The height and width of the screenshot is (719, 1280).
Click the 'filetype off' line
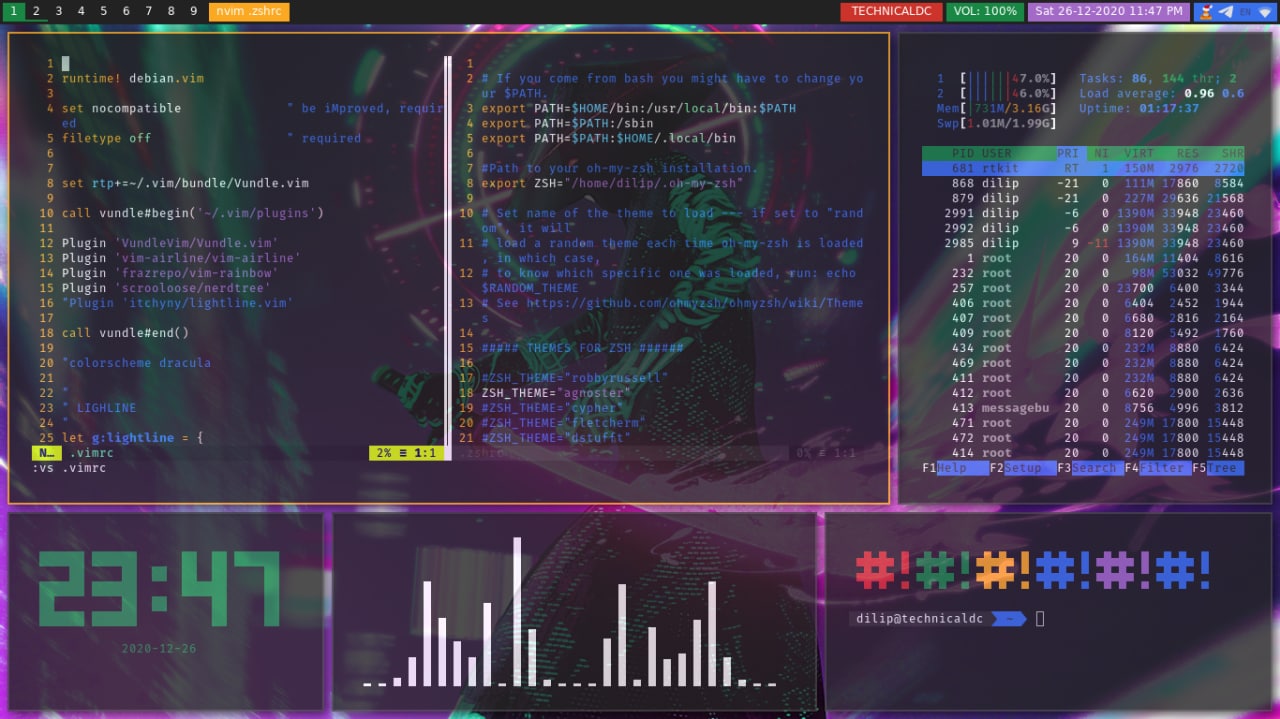(x=106, y=138)
